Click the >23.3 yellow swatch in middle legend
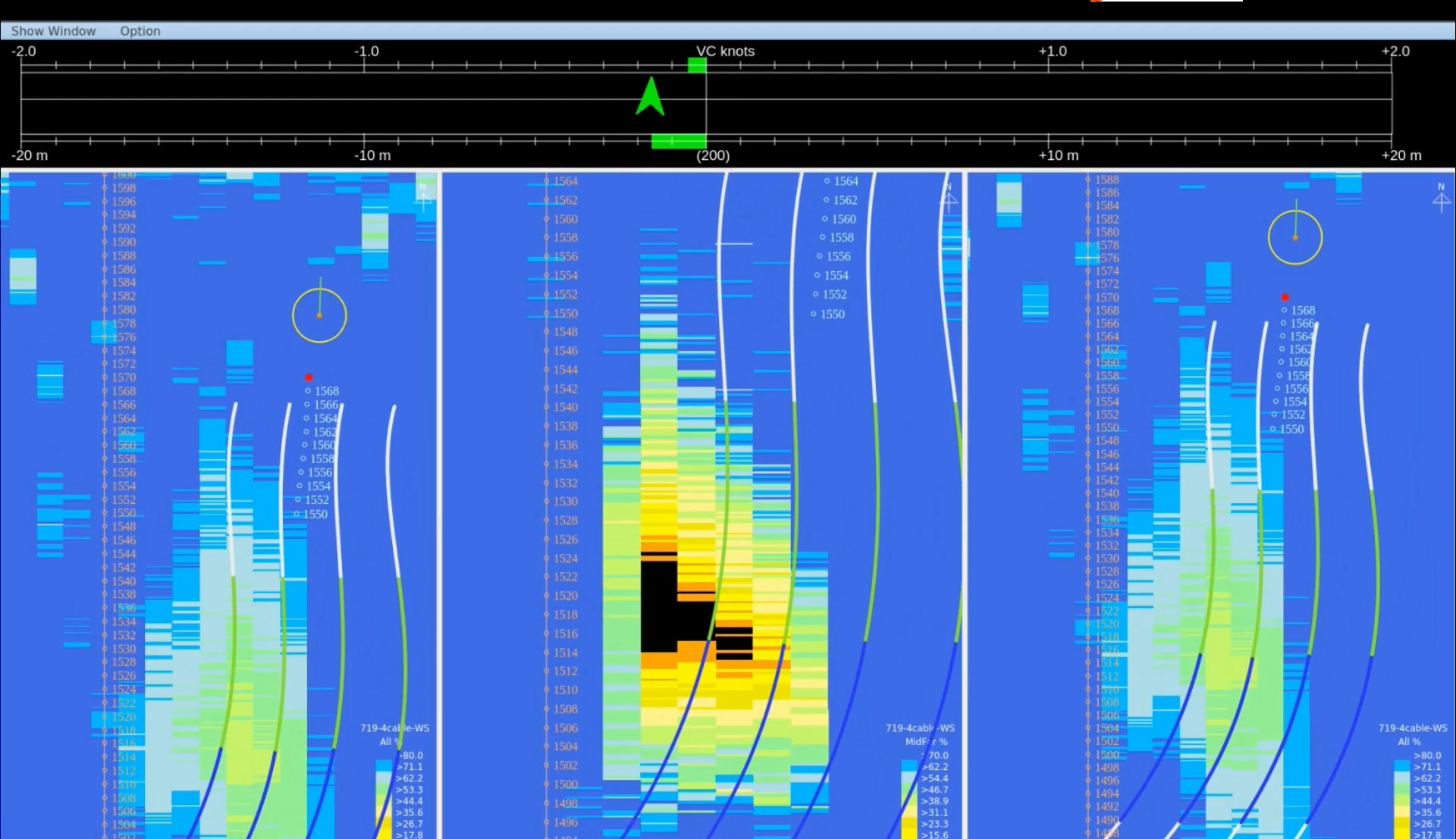 pos(908,824)
